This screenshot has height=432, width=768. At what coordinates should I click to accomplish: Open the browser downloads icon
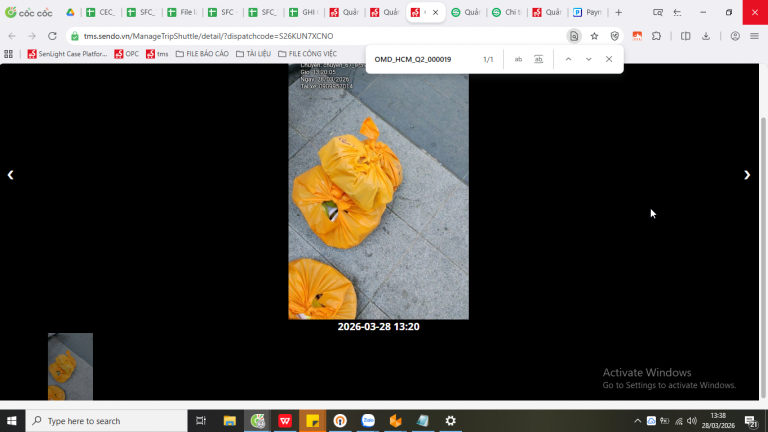coord(706,36)
